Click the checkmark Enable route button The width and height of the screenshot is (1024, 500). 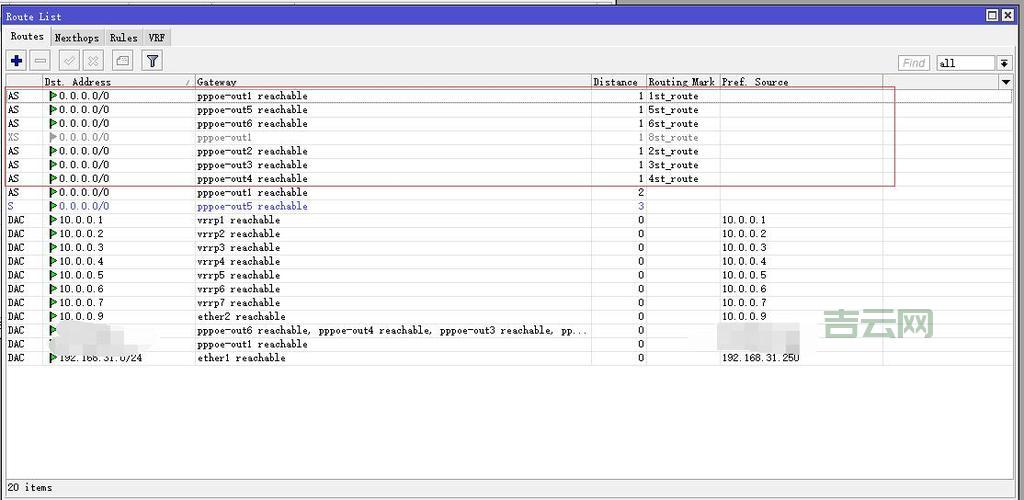pos(69,61)
